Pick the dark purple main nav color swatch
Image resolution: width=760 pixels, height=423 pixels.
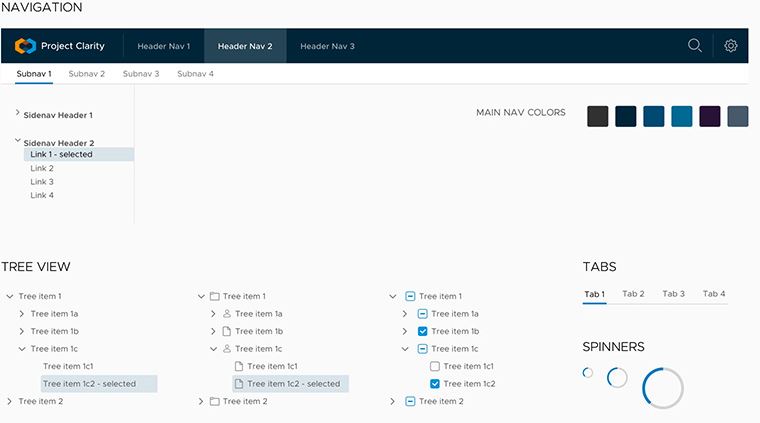[x=710, y=116]
